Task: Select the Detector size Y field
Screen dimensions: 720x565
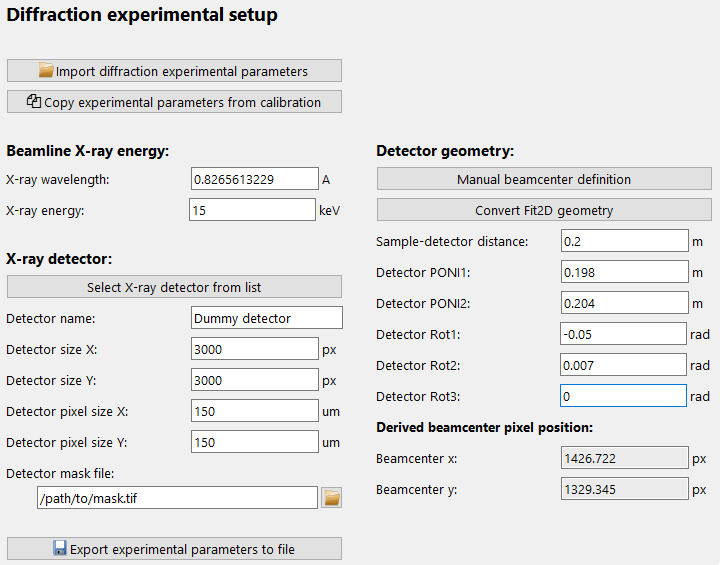Action: pos(254,380)
